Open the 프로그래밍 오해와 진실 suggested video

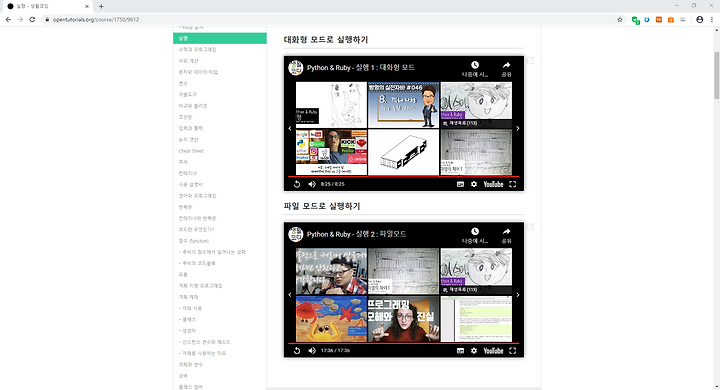[x=404, y=319]
